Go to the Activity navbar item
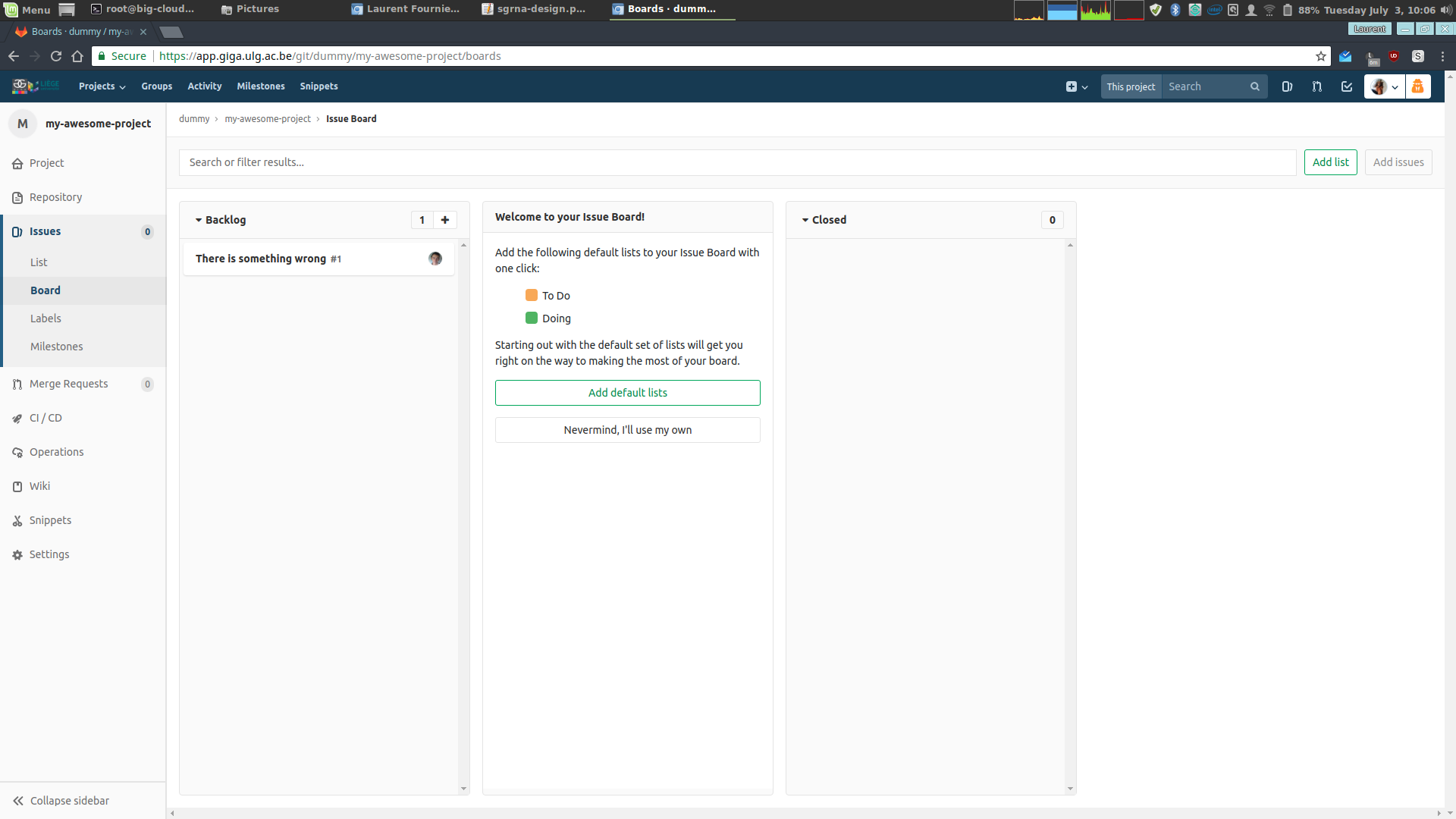This screenshot has width=1456, height=819. point(205,86)
